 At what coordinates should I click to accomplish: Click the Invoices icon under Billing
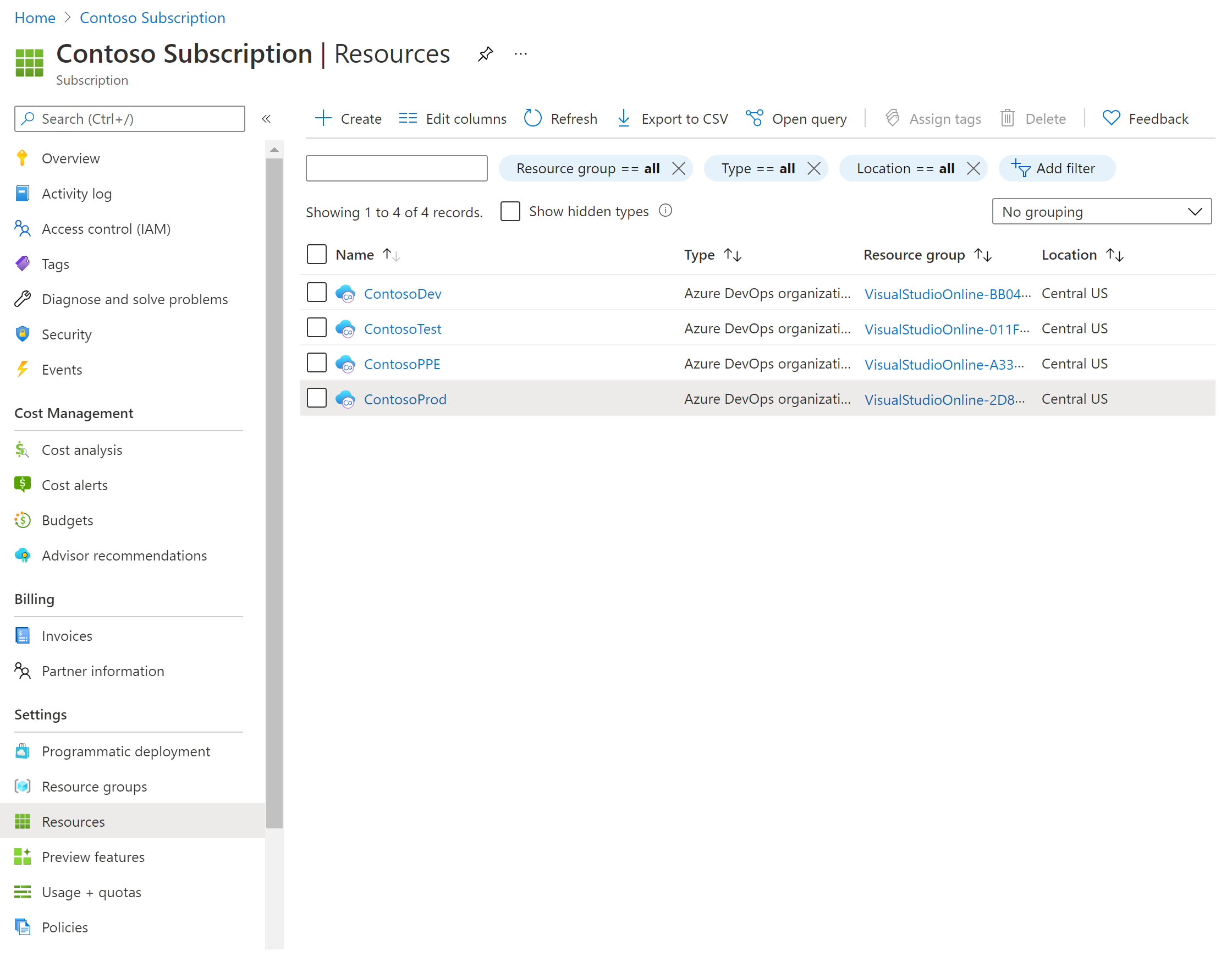pos(22,635)
